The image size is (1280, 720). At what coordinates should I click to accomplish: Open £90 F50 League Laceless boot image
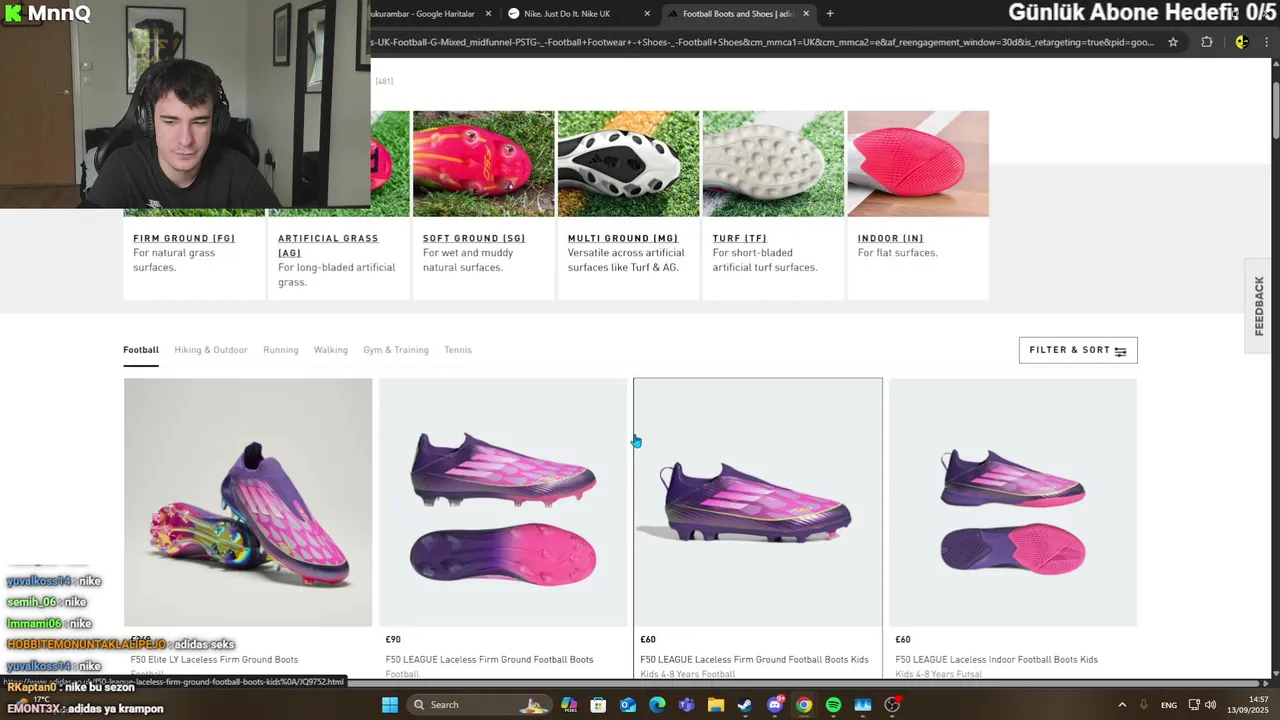pos(503,502)
